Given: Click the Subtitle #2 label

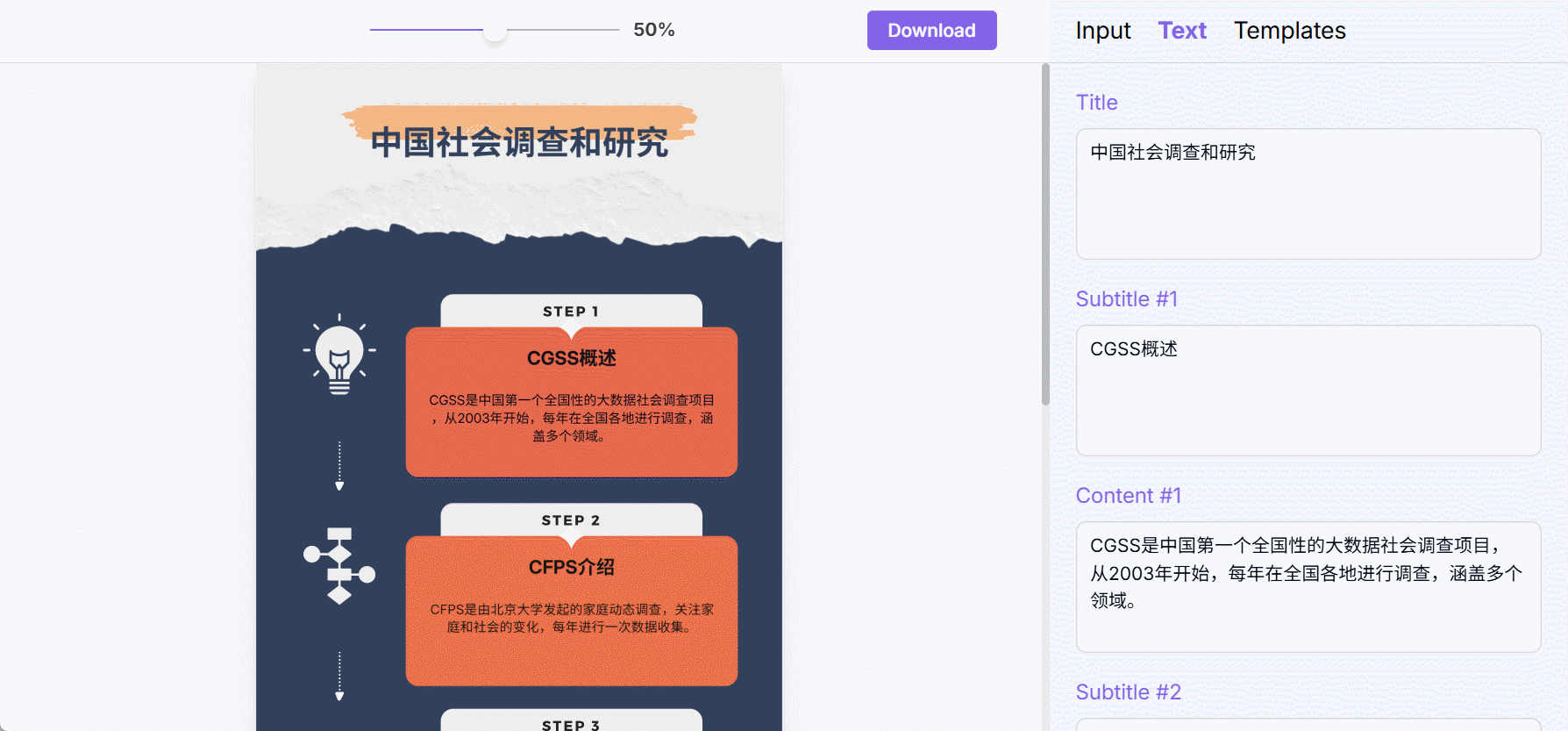Looking at the screenshot, I should pos(1129,692).
